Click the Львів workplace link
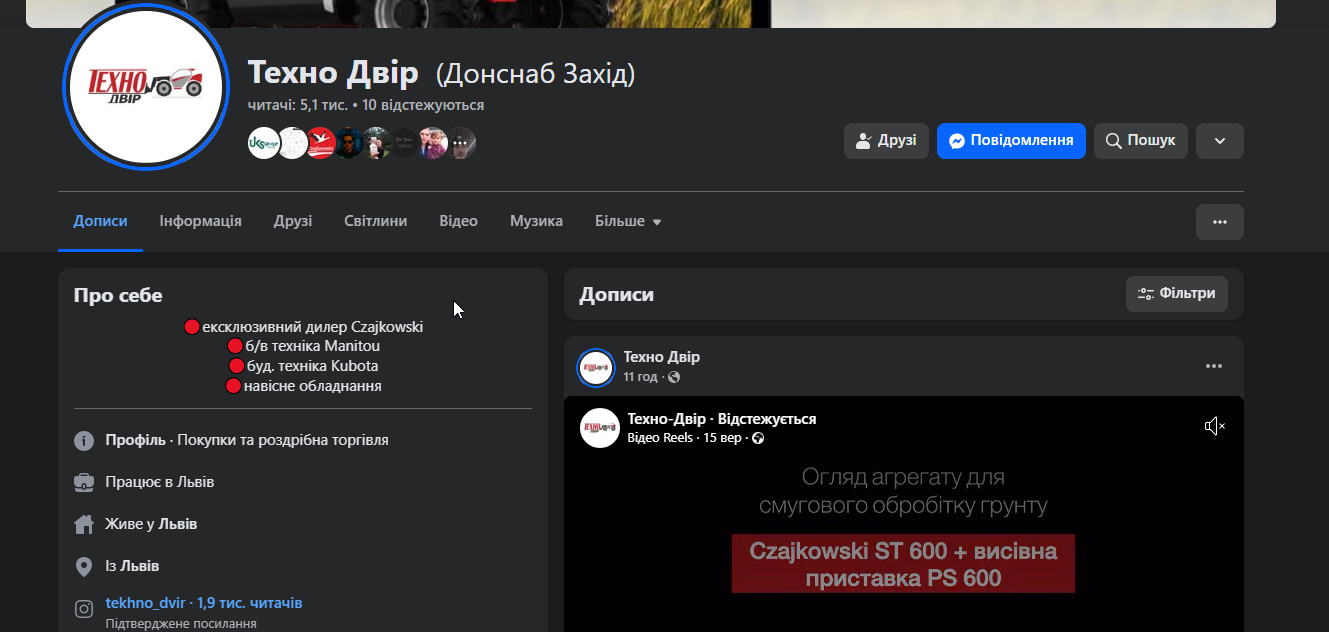The height and width of the screenshot is (632, 1329). 195,482
